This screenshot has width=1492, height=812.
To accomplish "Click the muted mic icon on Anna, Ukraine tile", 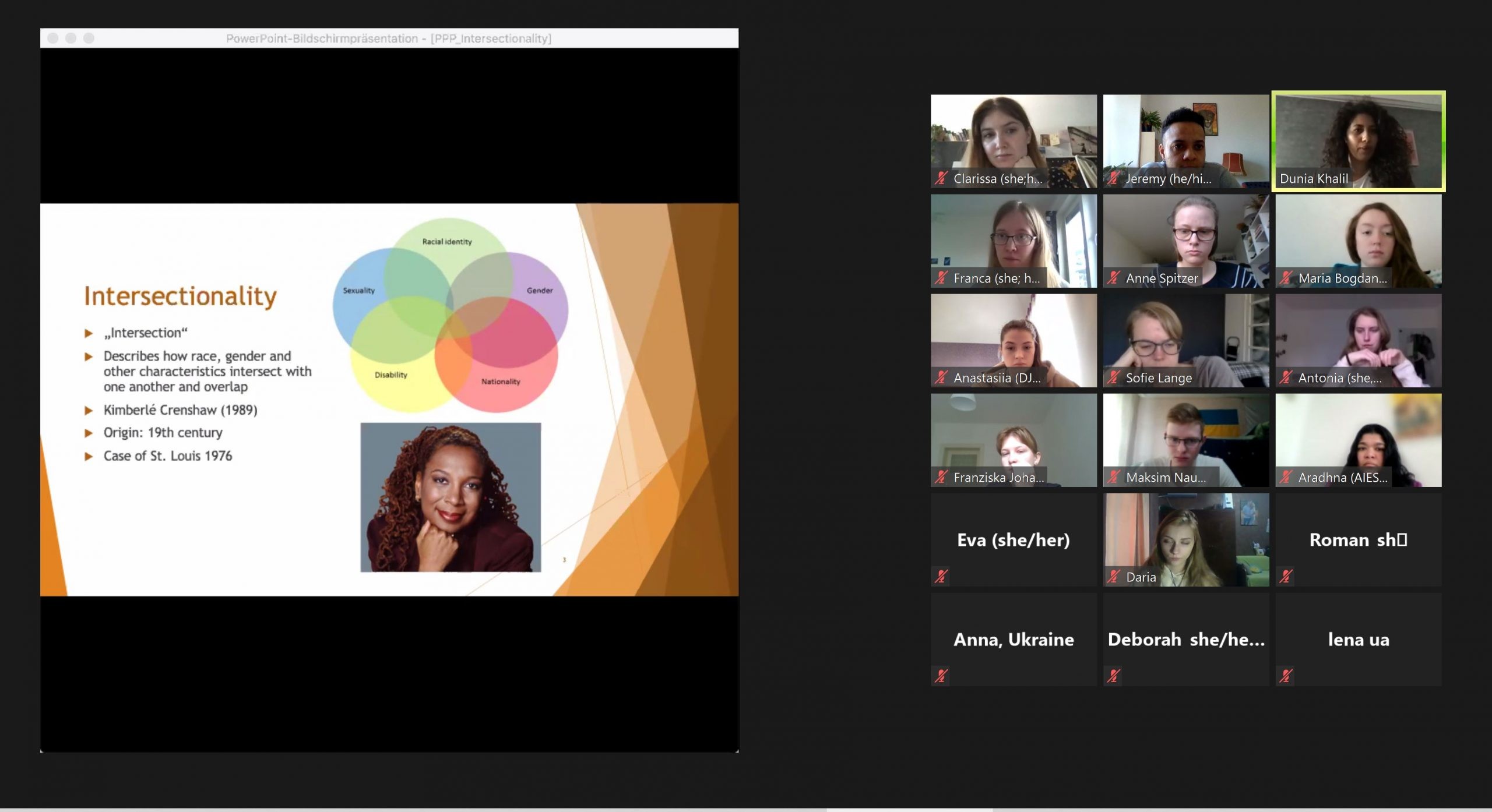I will [x=941, y=676].
